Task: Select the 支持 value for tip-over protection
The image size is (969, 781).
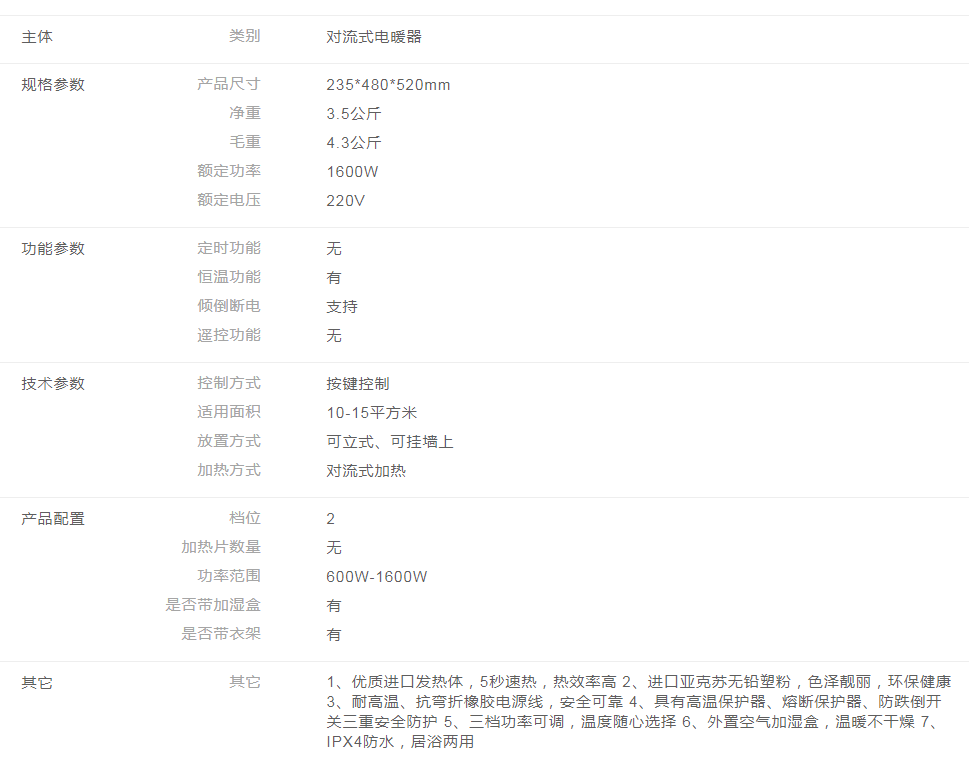Action: point(342,307)
